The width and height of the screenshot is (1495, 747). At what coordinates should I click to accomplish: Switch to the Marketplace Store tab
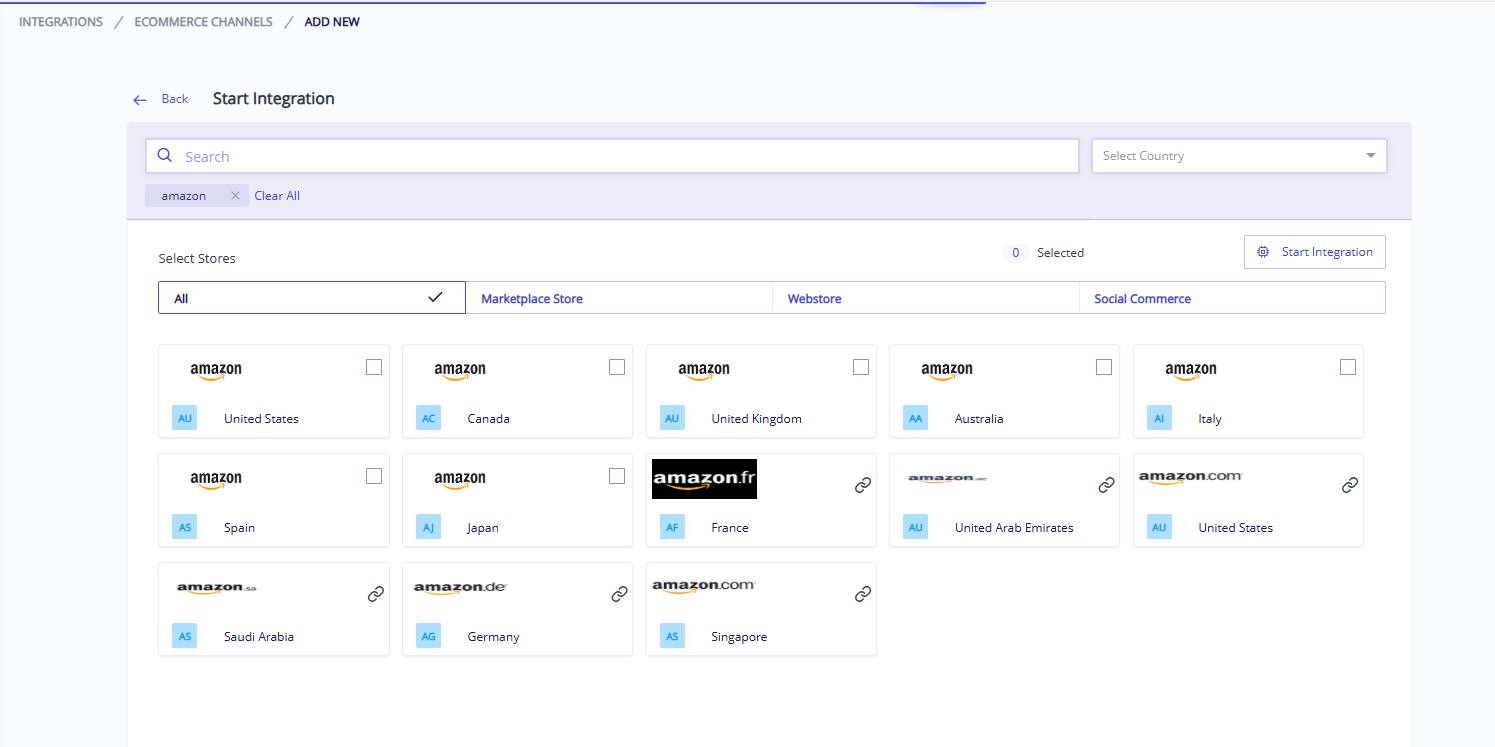pos(619,298)
